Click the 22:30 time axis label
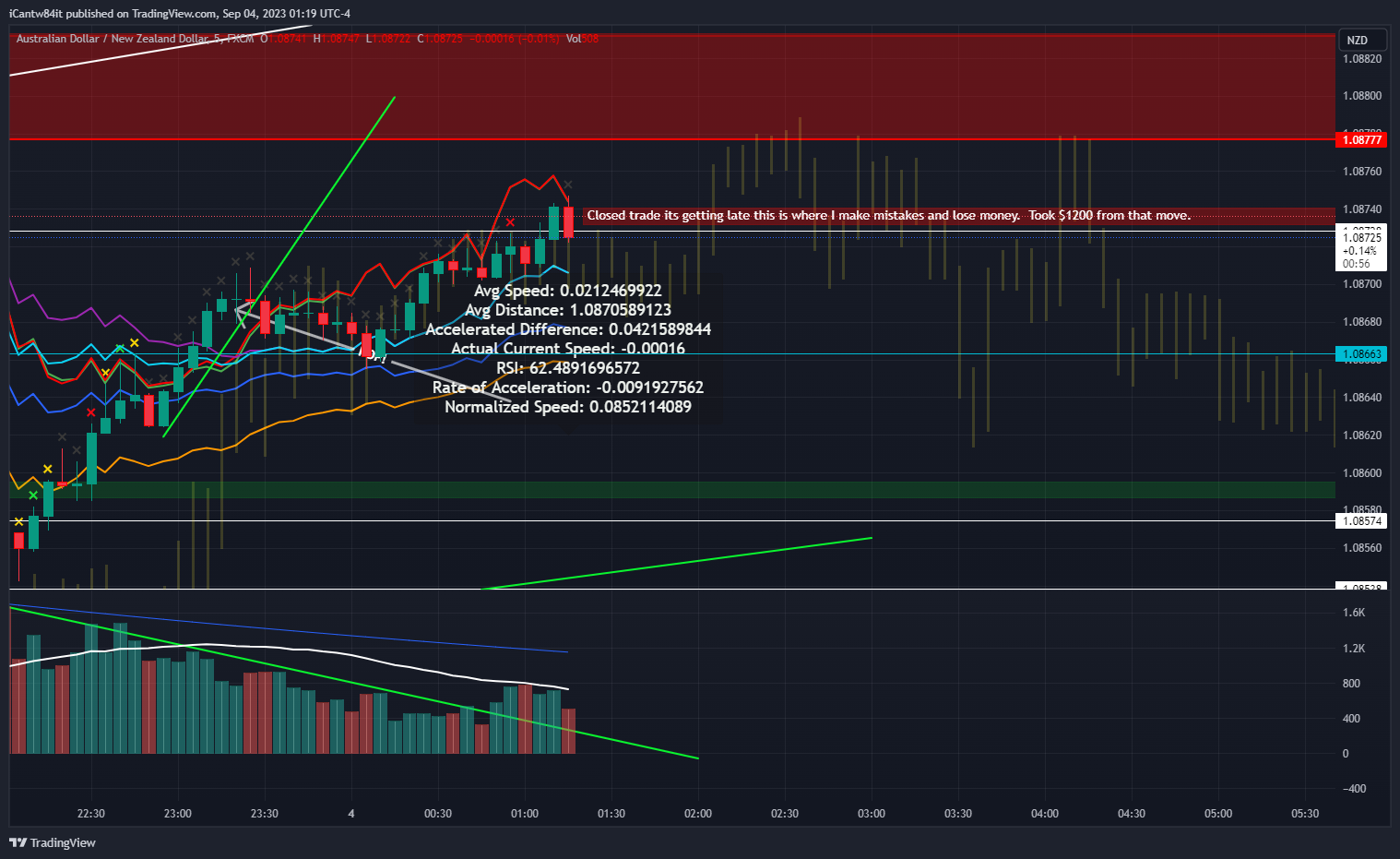 [x=91, y=814]
